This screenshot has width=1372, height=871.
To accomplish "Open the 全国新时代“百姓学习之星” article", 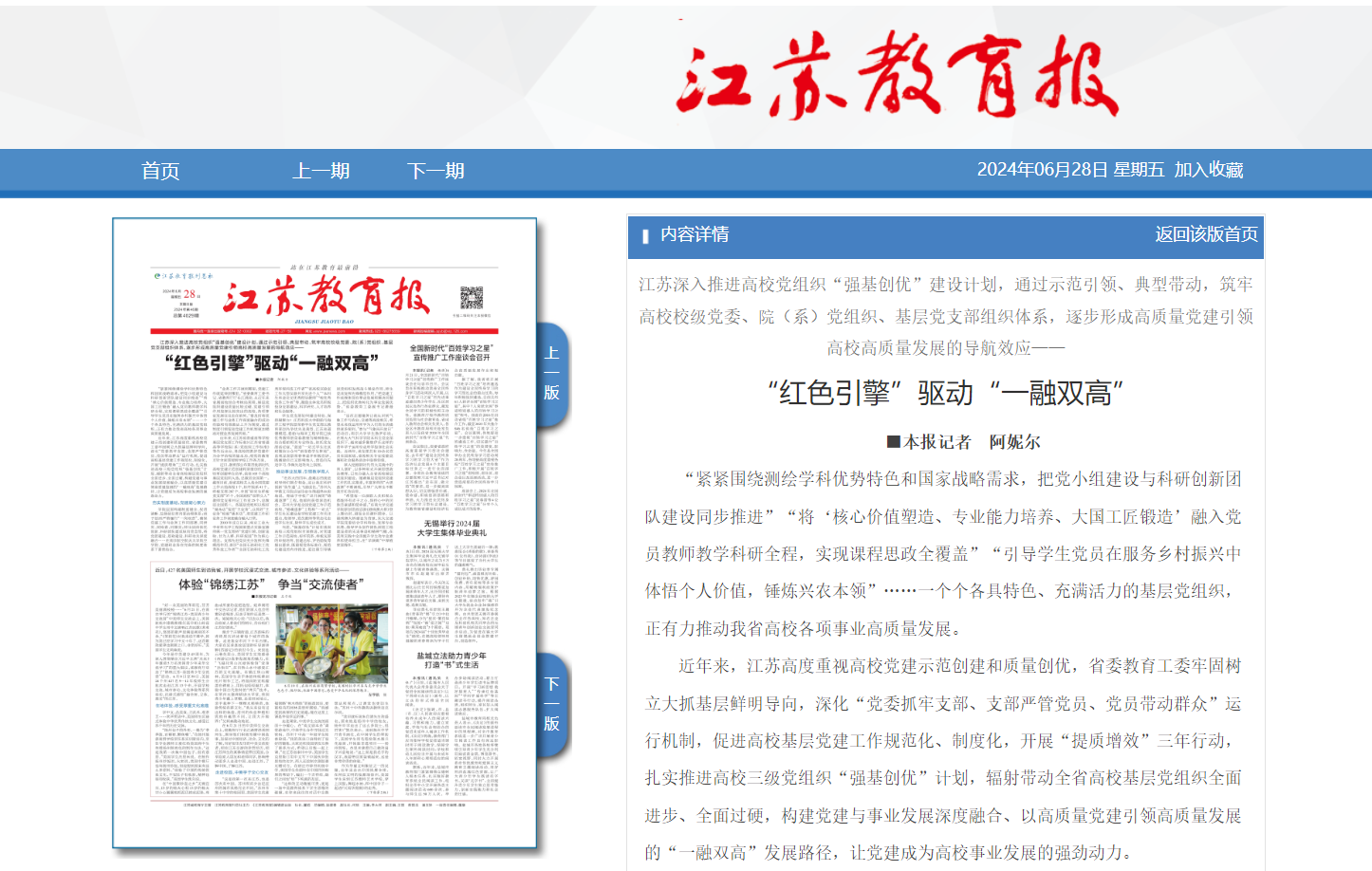I will [x=452, y=353].
